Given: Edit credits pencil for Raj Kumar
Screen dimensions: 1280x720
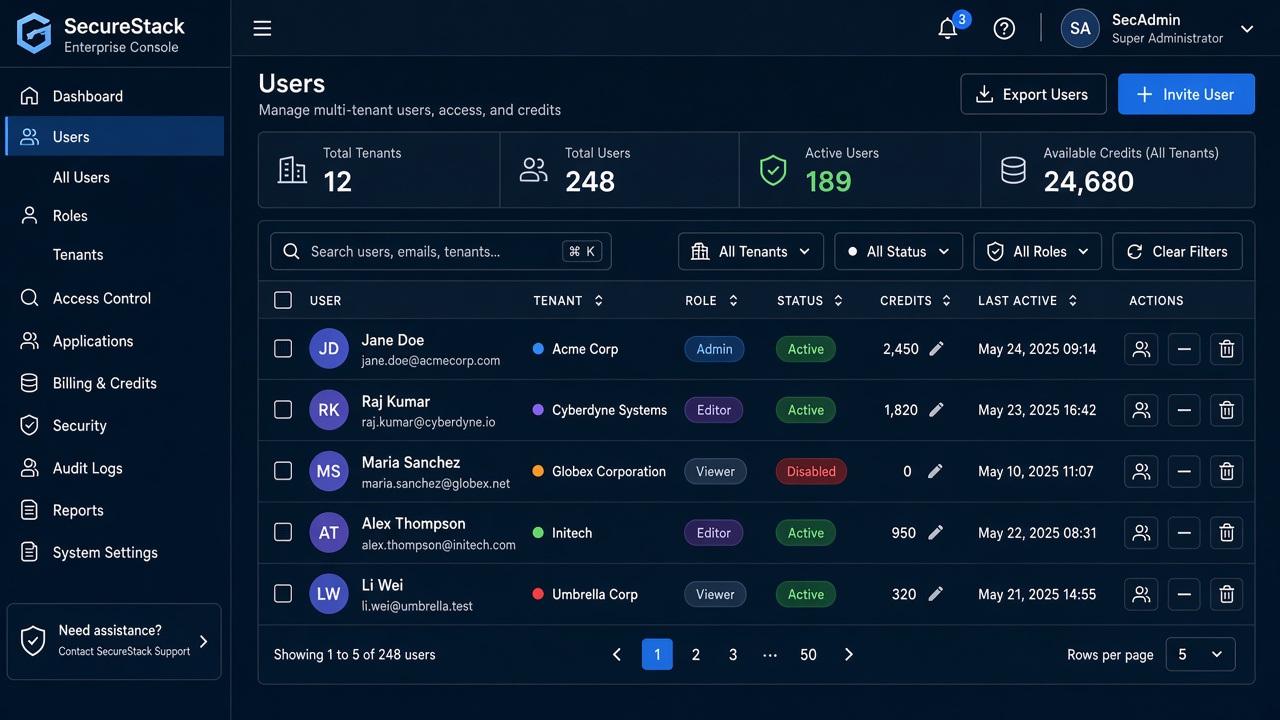Looking at the screenshot, I should [936, 410].
